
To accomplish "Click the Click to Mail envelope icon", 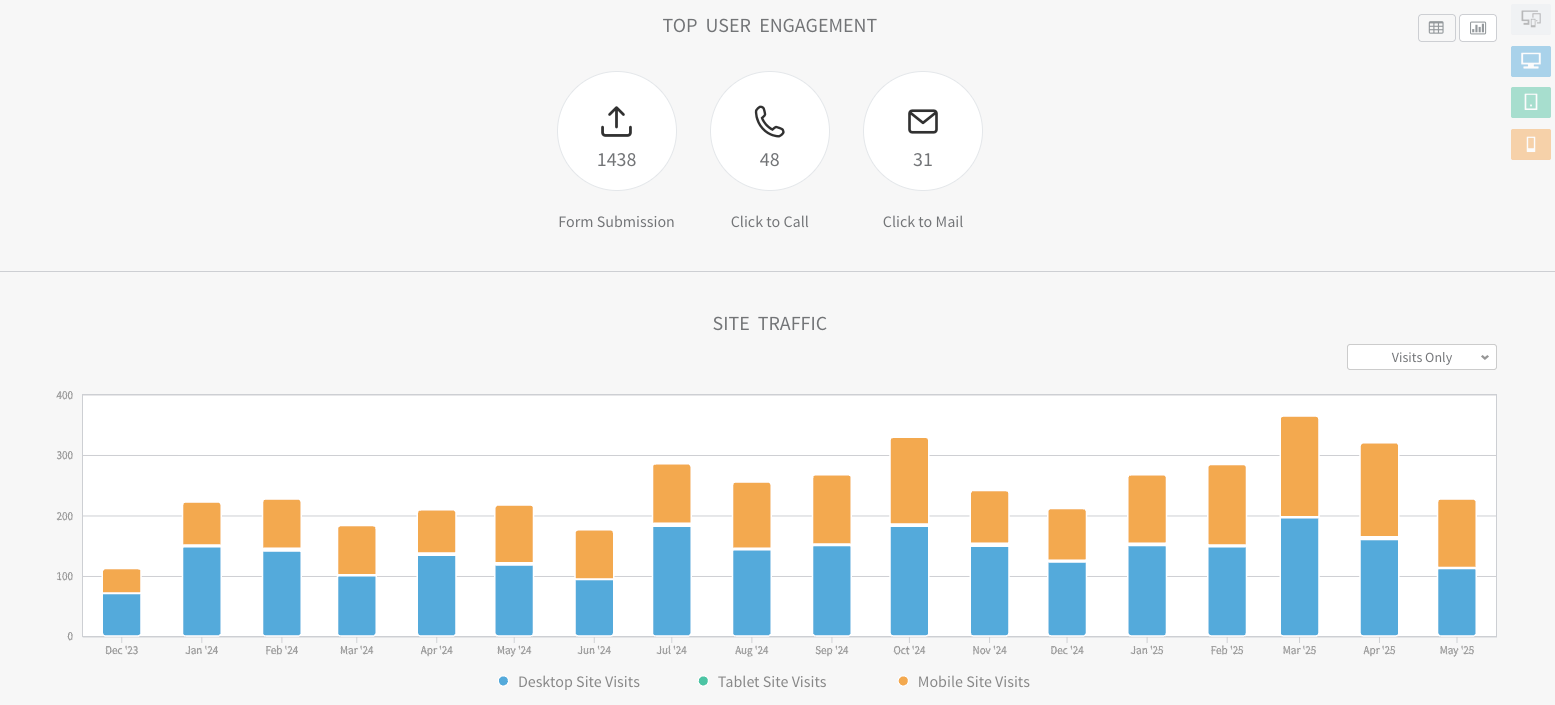I will pyautogui.click(x=922, y=122).
